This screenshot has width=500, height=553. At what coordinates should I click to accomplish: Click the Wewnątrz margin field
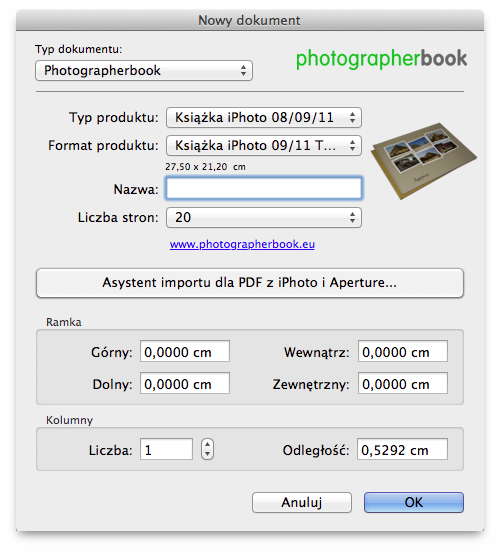click(x=403, y=351)
